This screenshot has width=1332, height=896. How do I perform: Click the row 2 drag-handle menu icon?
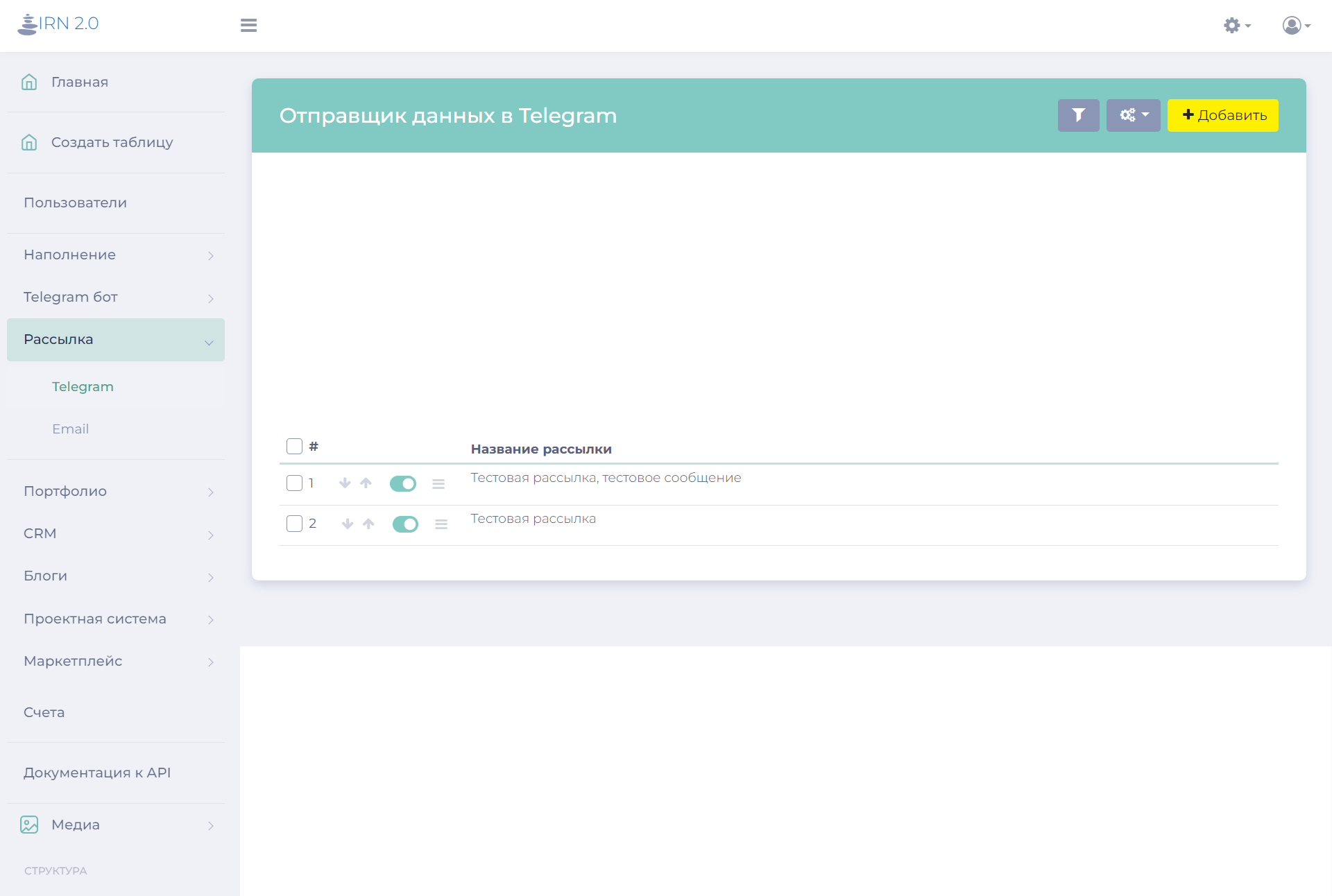pyautogui.click(x=441, y=524)
